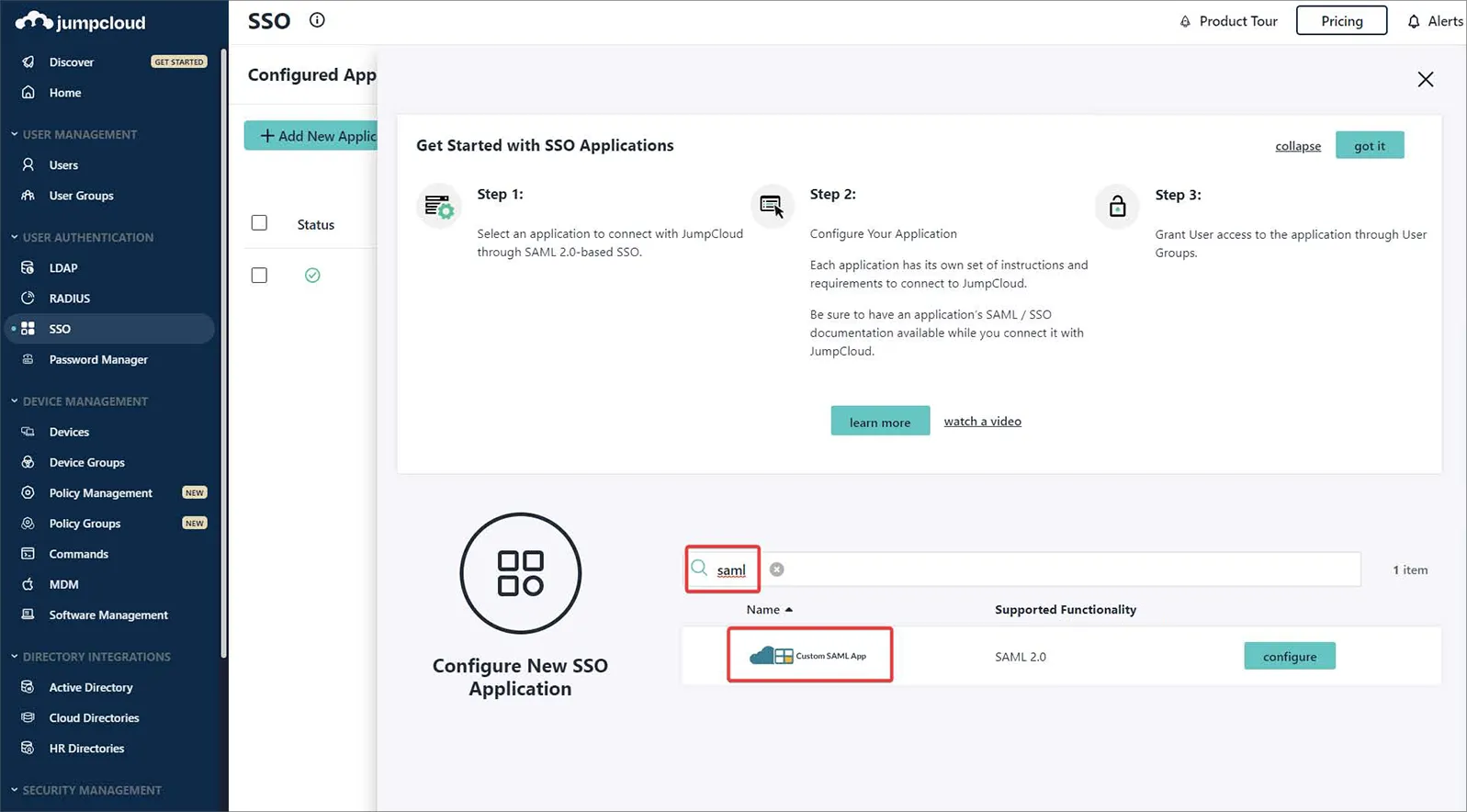Collapse the User Authentication section
Image resolution: width=1467 pixels, height=812 pixels.
(x=15, y=237)
